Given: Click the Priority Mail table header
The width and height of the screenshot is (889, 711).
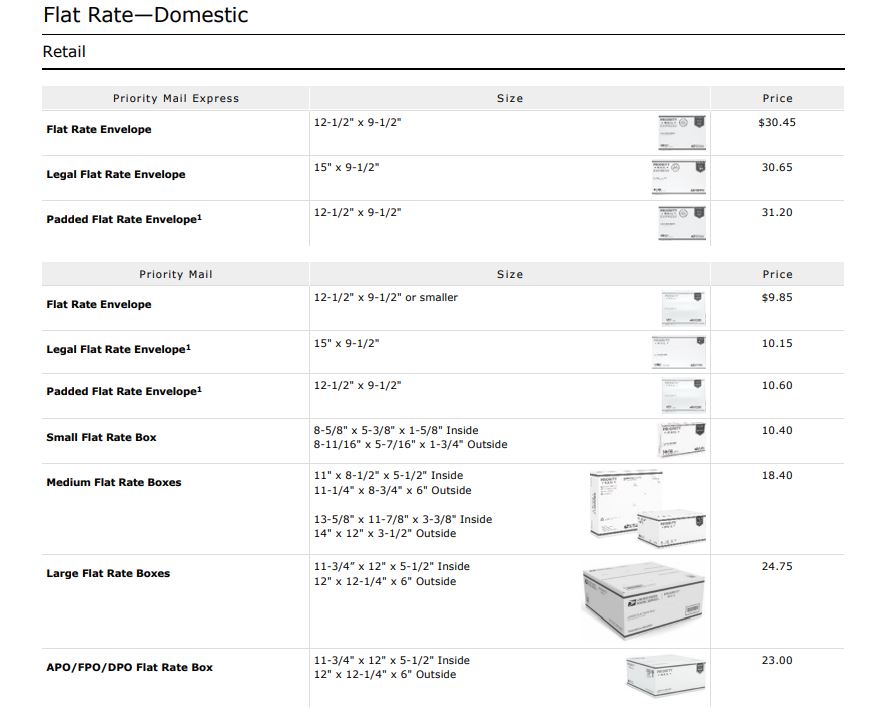Looking at the screenshot, I should (174, 274).
